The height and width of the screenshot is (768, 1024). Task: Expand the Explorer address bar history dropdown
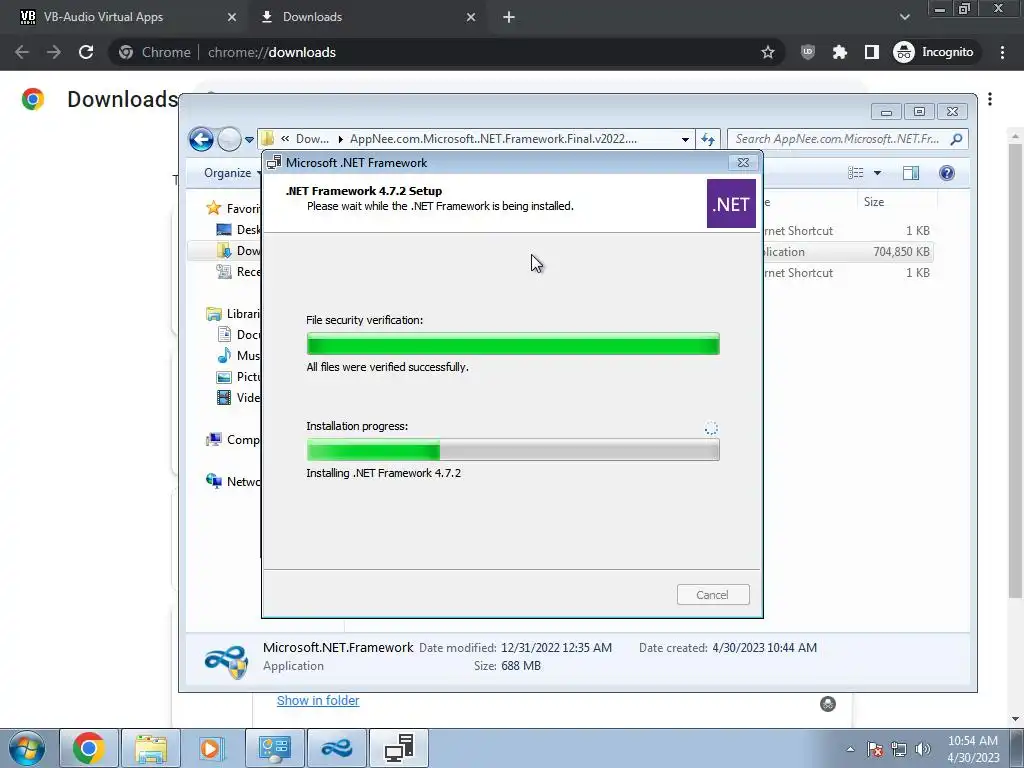coord(685,139)
